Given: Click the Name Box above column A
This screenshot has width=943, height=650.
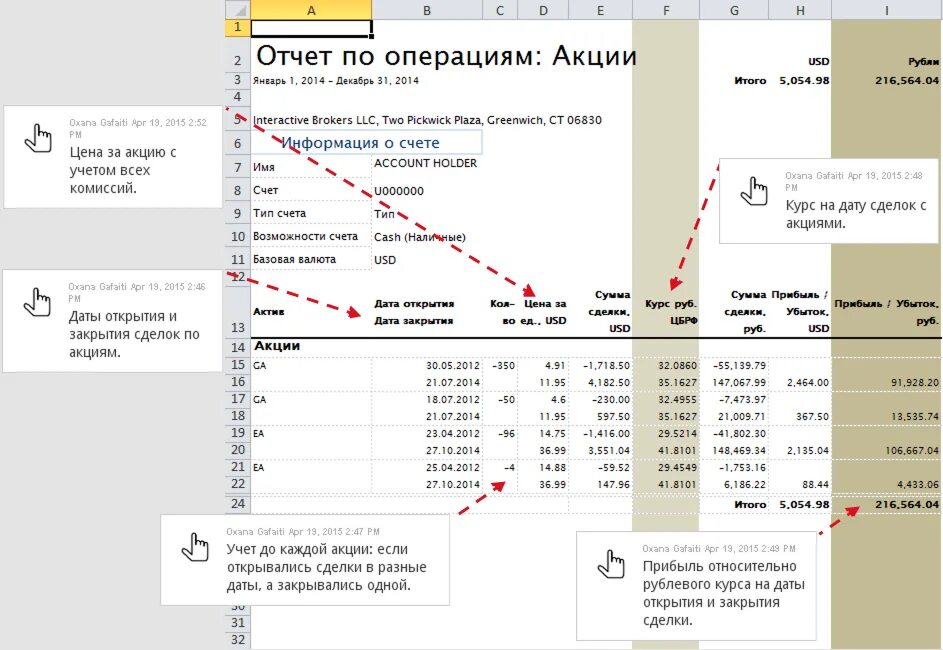Looking at the screenshot, I should tap(310, 26).
